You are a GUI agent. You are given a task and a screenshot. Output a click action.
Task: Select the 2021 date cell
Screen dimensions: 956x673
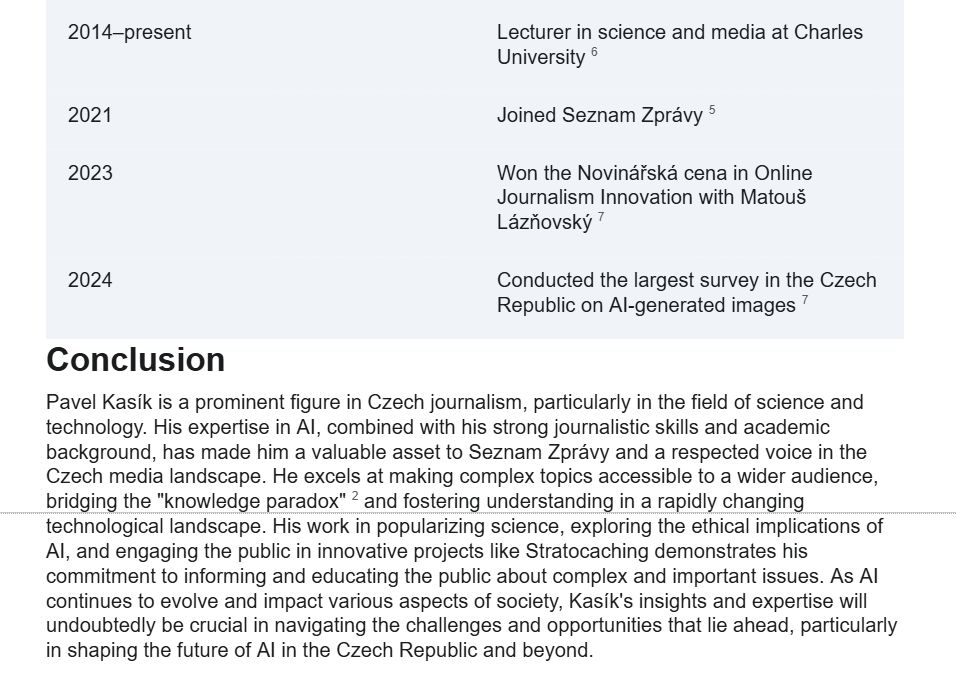(x=90, y=115)
